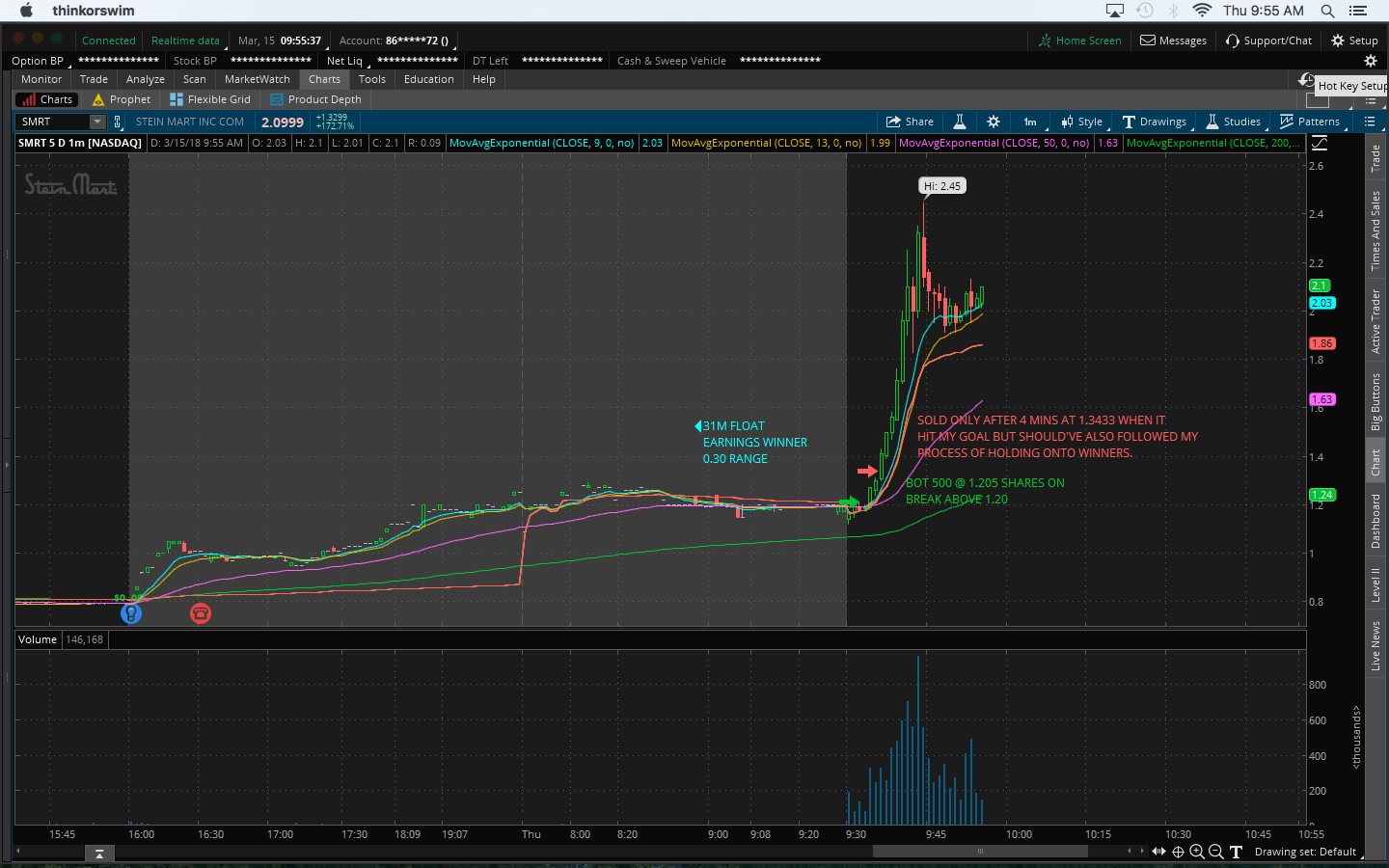Image resolution: width=1389 pixels, height=868 pixels.
Task: Open macOS Notification Center list icon
Action: click(x=1358, y=11)
